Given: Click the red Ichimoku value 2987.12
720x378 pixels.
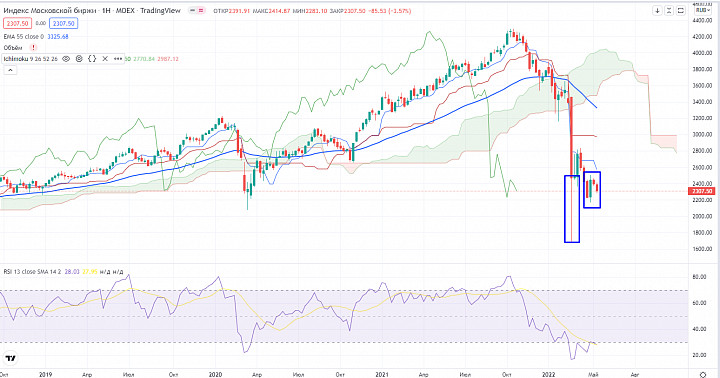Looking at the screenshot, I should (x=168, y=59).
